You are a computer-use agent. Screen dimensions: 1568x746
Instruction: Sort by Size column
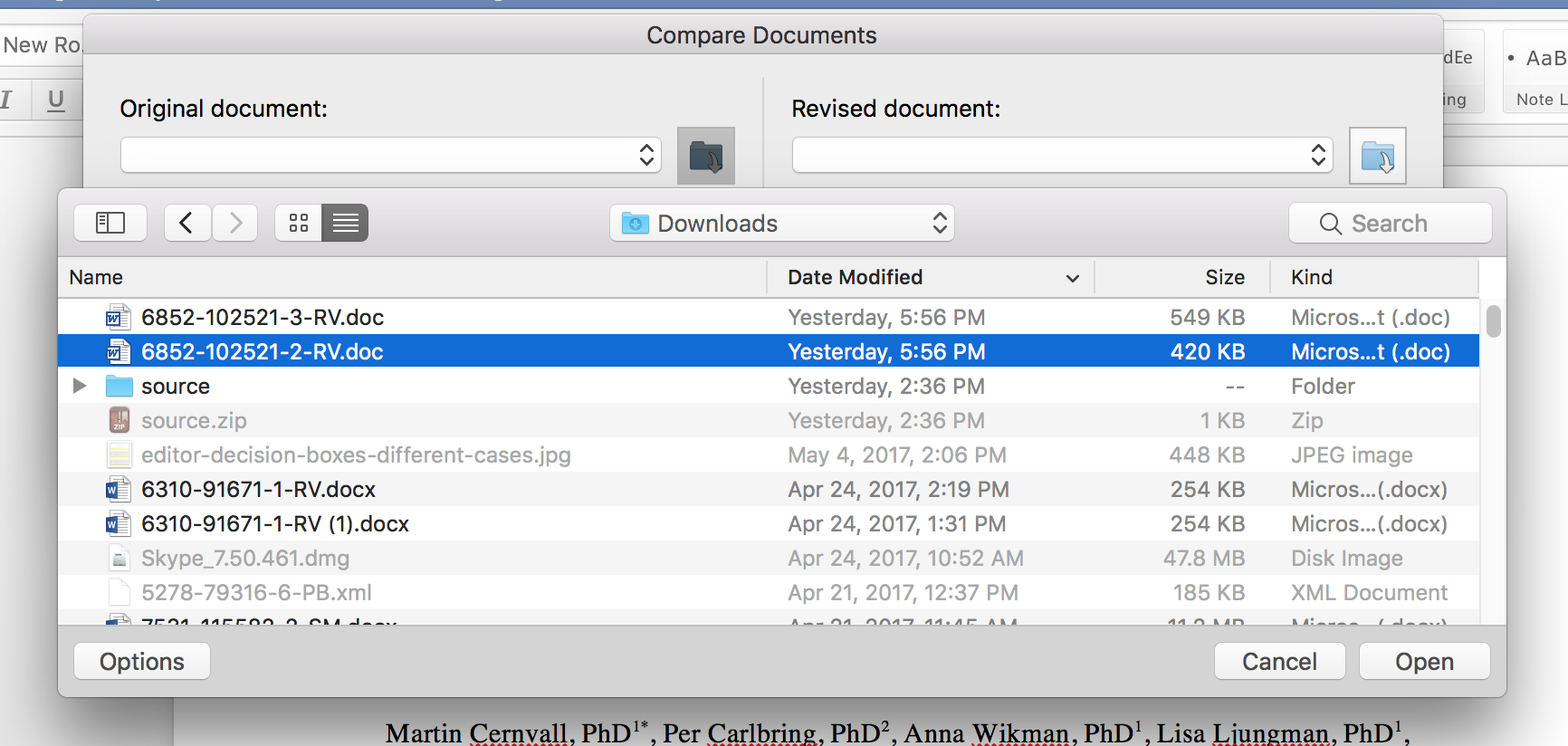click(x=1182, y=277)
